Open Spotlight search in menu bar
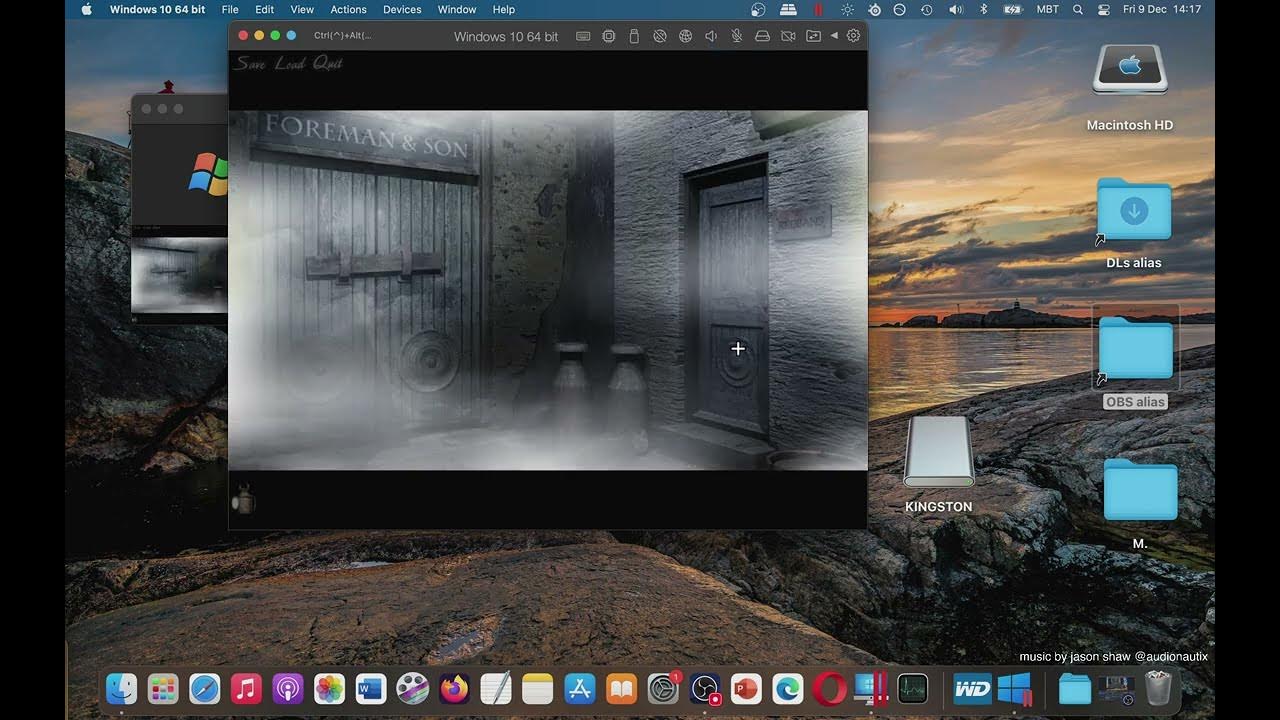This screenshot has height=720, width=1280. click(1077, 9)
